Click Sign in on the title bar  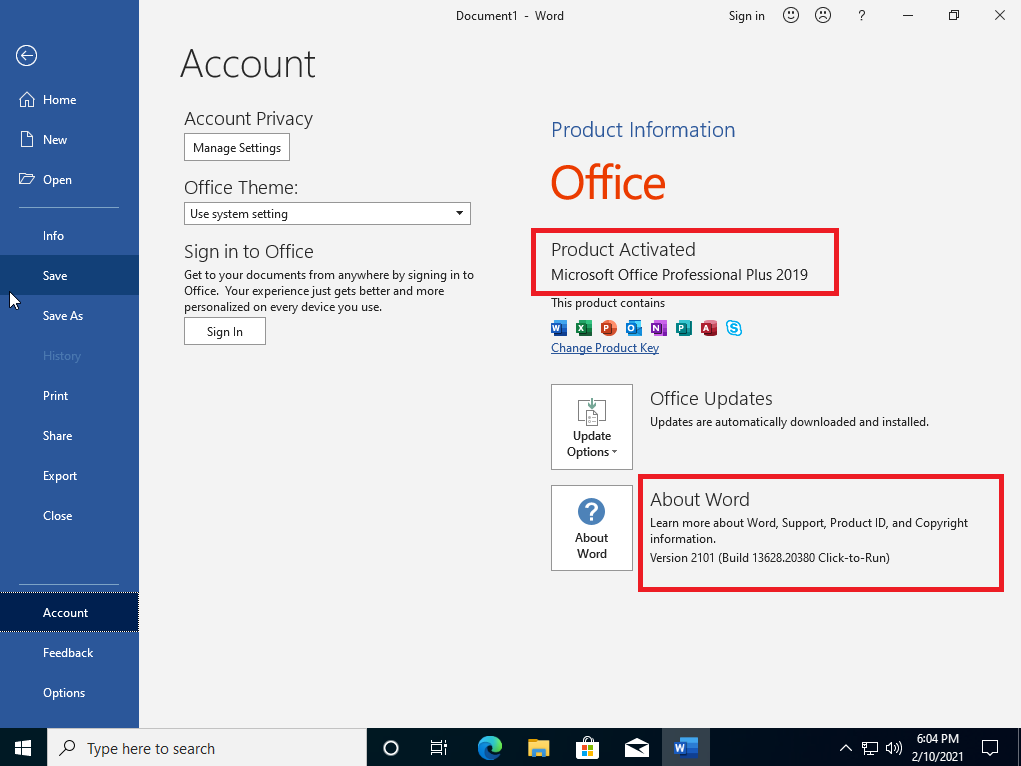(746, 16)
